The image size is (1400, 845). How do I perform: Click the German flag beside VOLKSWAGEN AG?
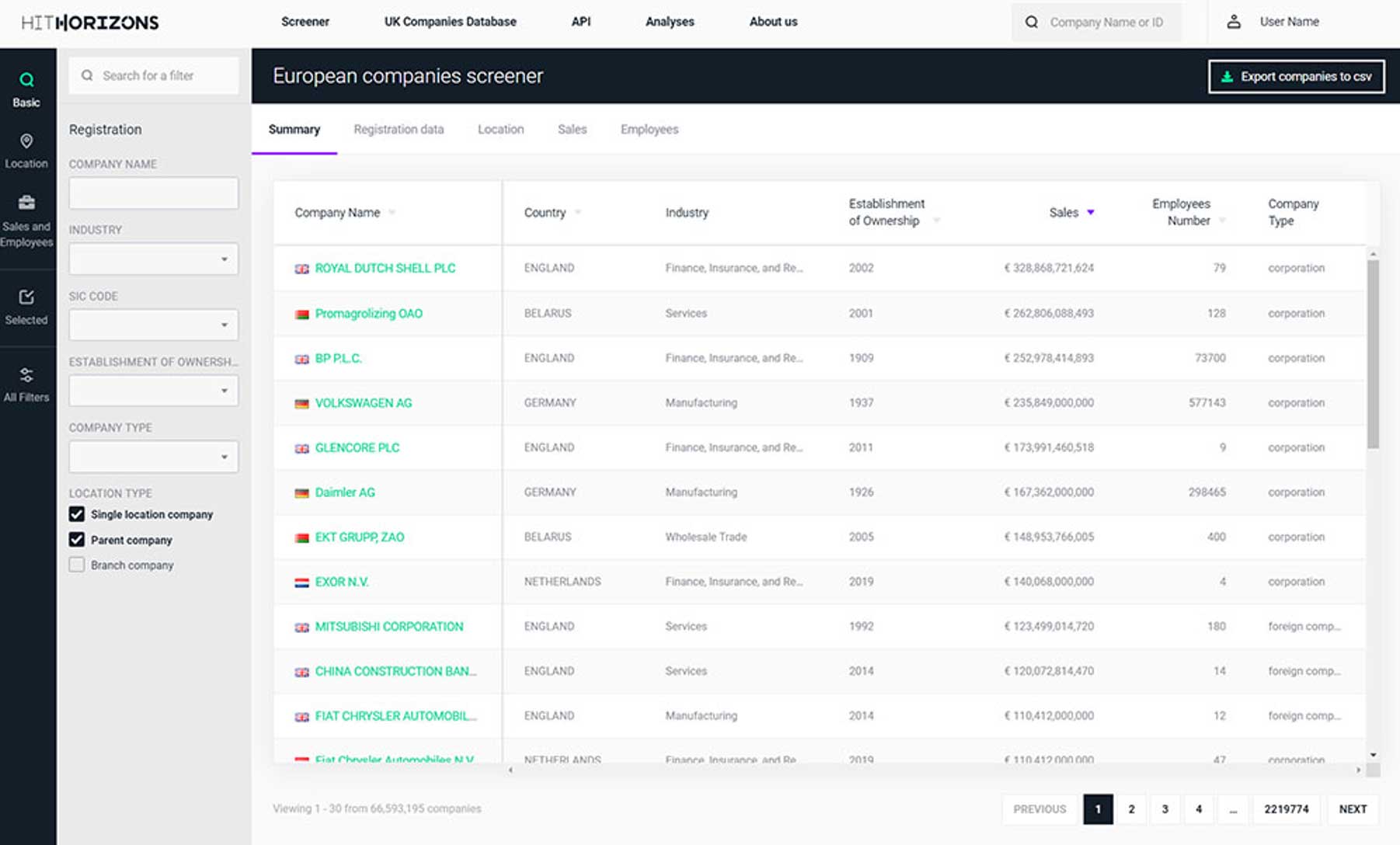[302, 404]
